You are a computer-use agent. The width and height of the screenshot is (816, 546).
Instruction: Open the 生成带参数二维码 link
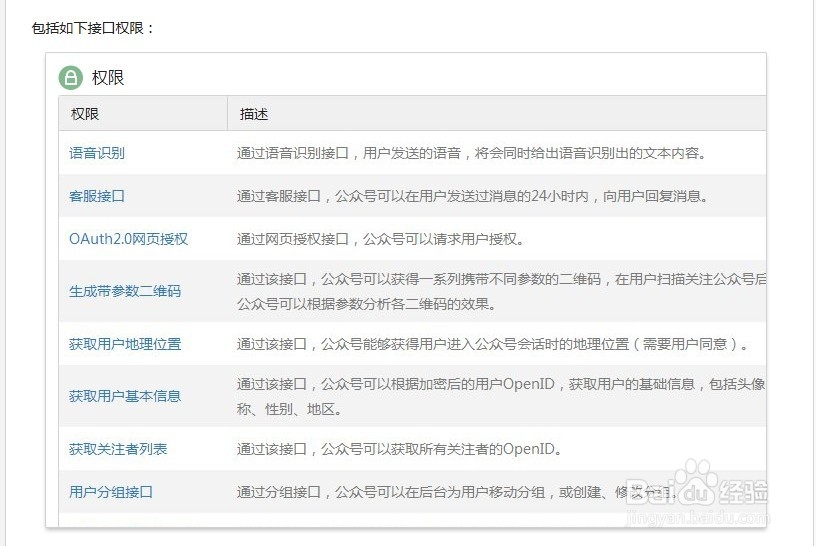coord(125,291)
